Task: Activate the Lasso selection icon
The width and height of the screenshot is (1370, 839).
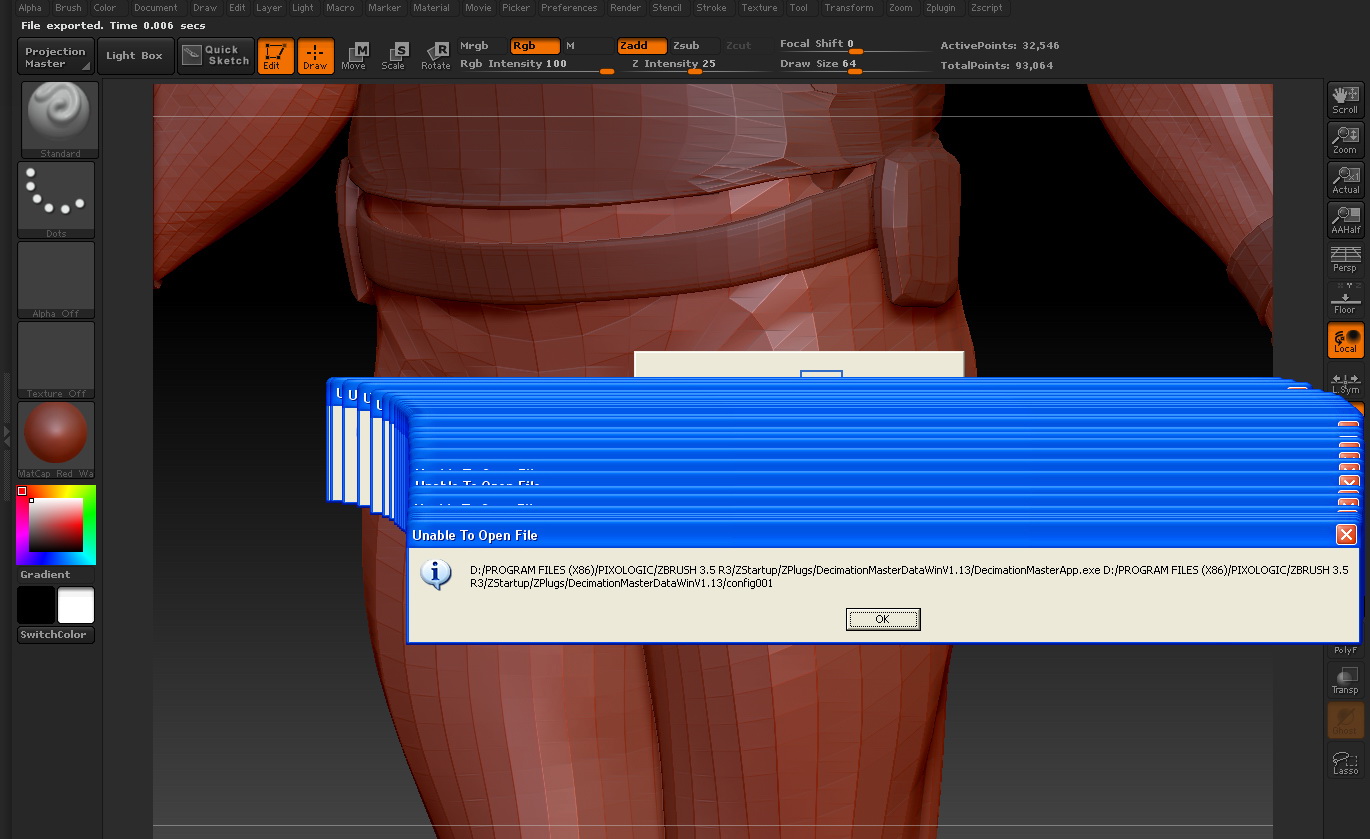Action: point(1345,762)
